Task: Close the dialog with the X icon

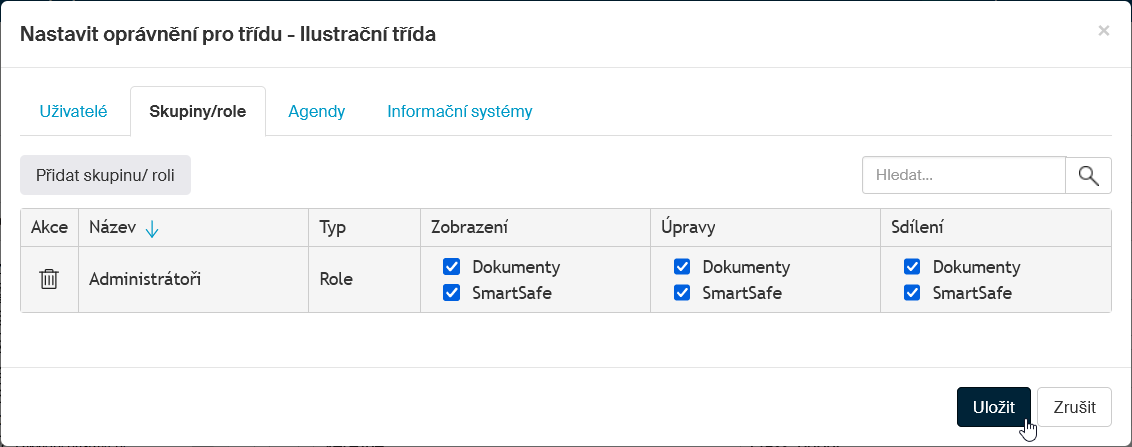Action: point(1103,31)
